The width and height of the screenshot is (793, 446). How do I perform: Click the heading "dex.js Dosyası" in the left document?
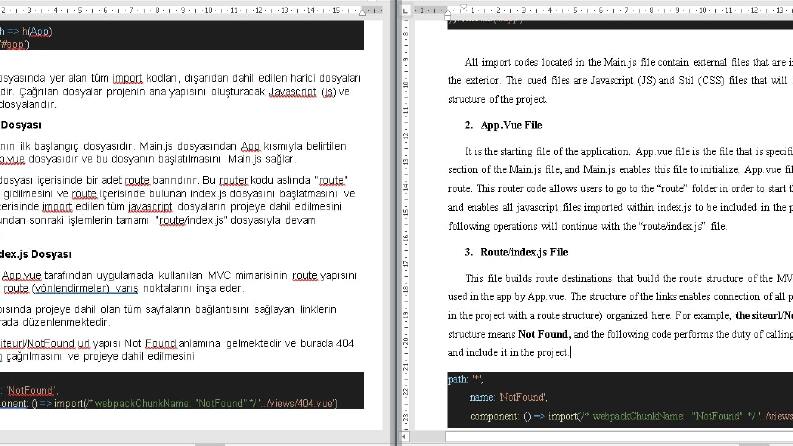pos(35,254)
